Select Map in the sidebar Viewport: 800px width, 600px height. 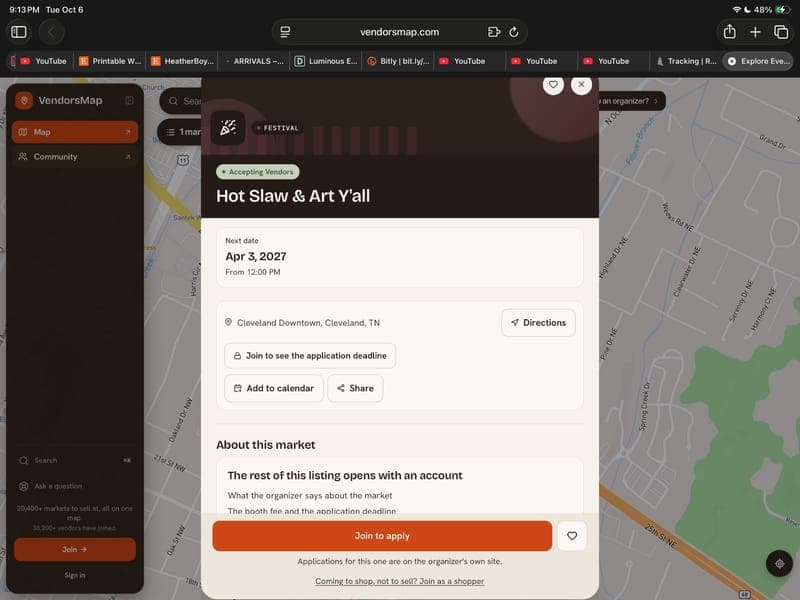(74, 132)
